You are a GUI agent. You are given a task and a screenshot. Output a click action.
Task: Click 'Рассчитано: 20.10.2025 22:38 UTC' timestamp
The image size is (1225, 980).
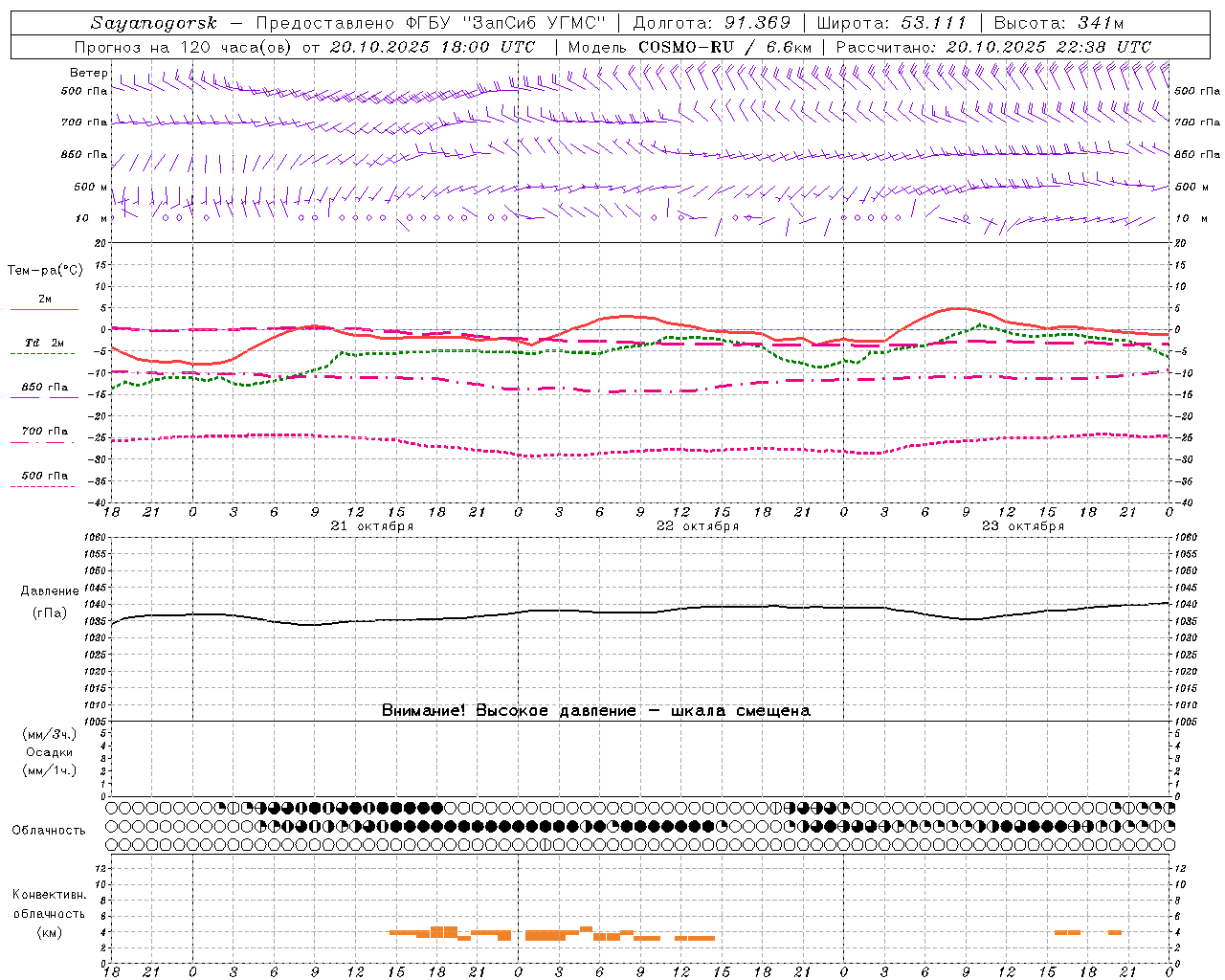click(x=993, y=47)
